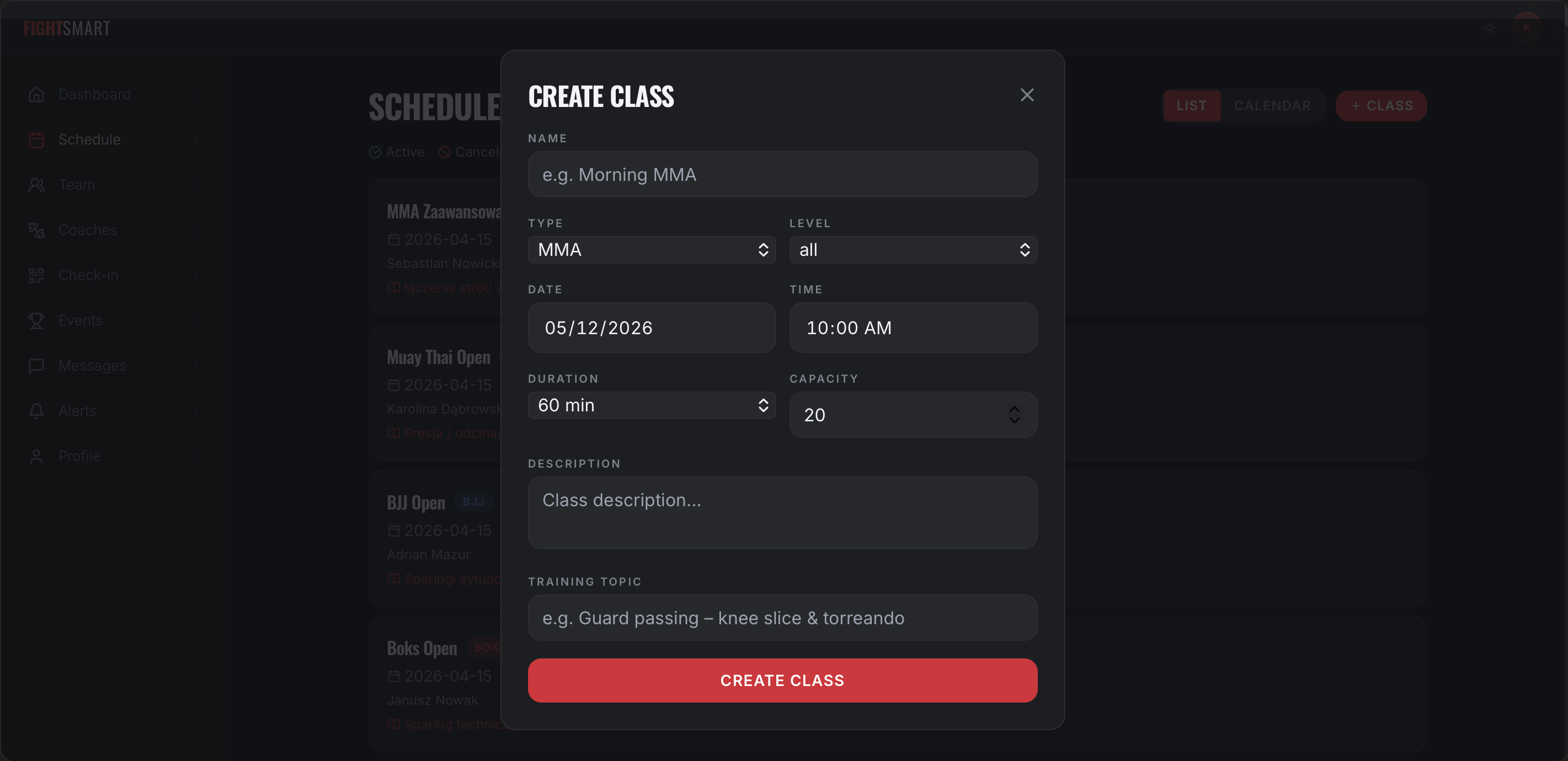Click the Team people icon in sidebar

coord(36,185)
